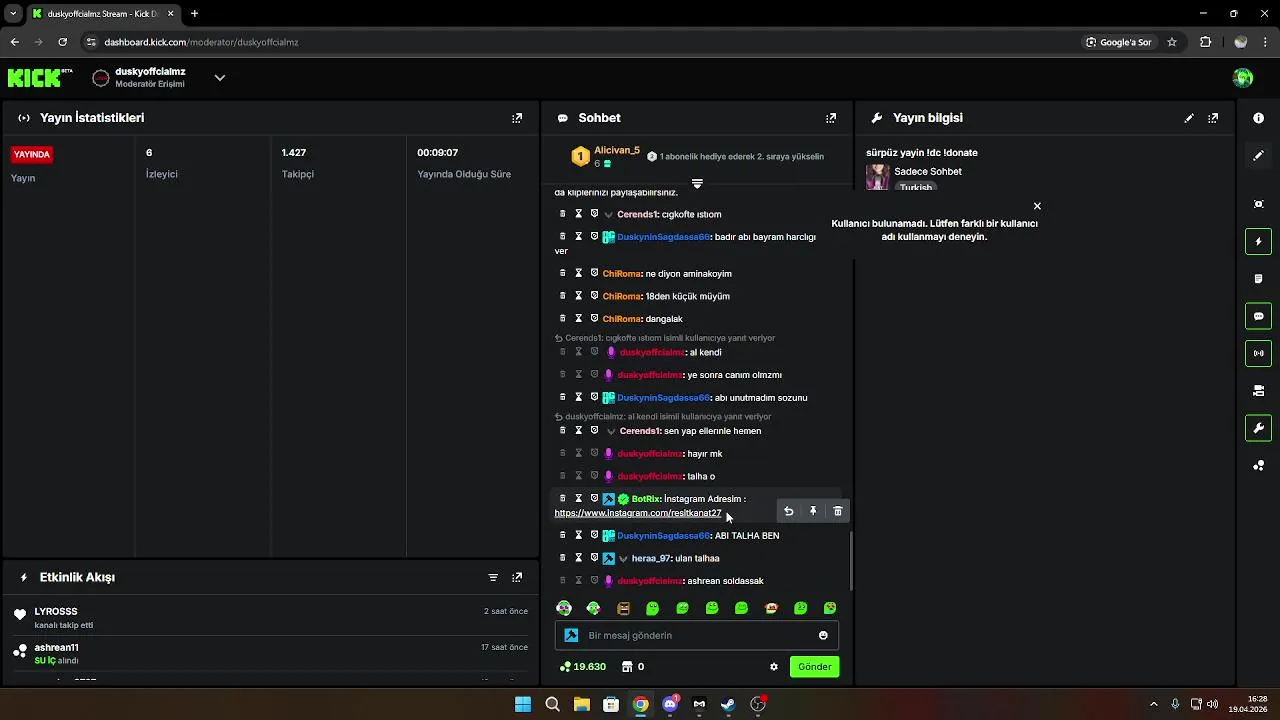Open the tab search dropdown arrow

13,14
